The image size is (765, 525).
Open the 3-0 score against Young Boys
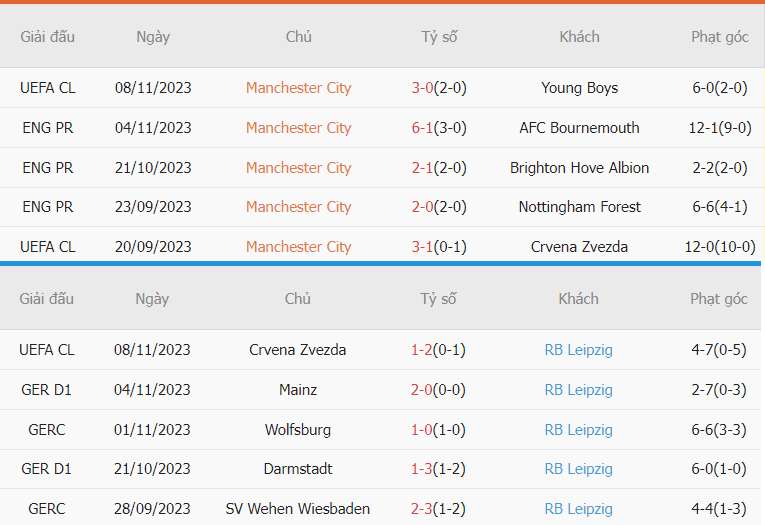(x=422, y=88)
